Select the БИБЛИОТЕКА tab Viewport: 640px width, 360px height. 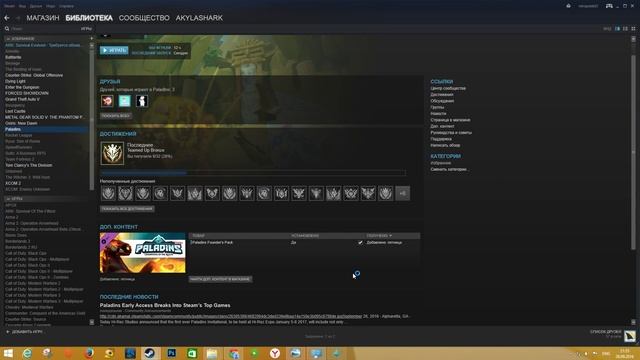tap(89, 18)
